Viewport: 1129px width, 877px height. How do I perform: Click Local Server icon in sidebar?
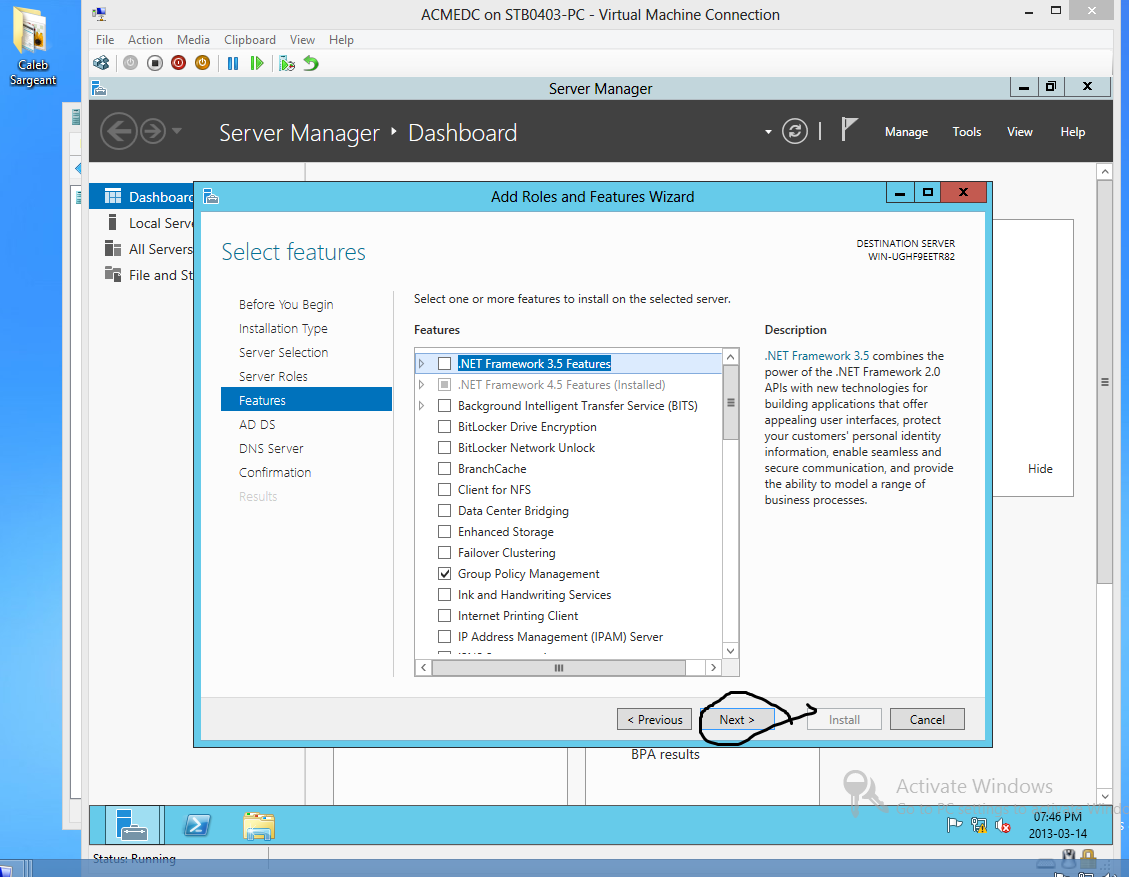pos(112,222)
